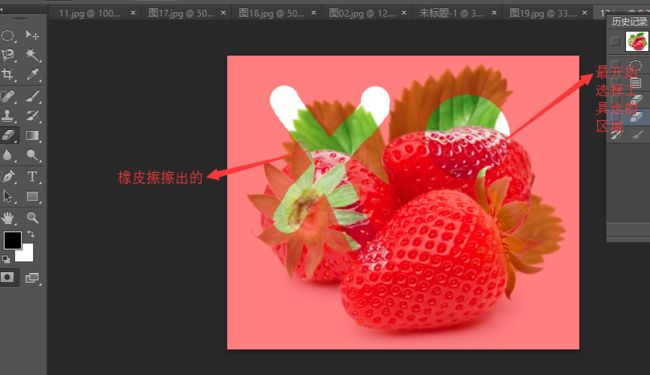
Task: Switch to the 图02.jpg document tab
Action: [x=362, y=13]
